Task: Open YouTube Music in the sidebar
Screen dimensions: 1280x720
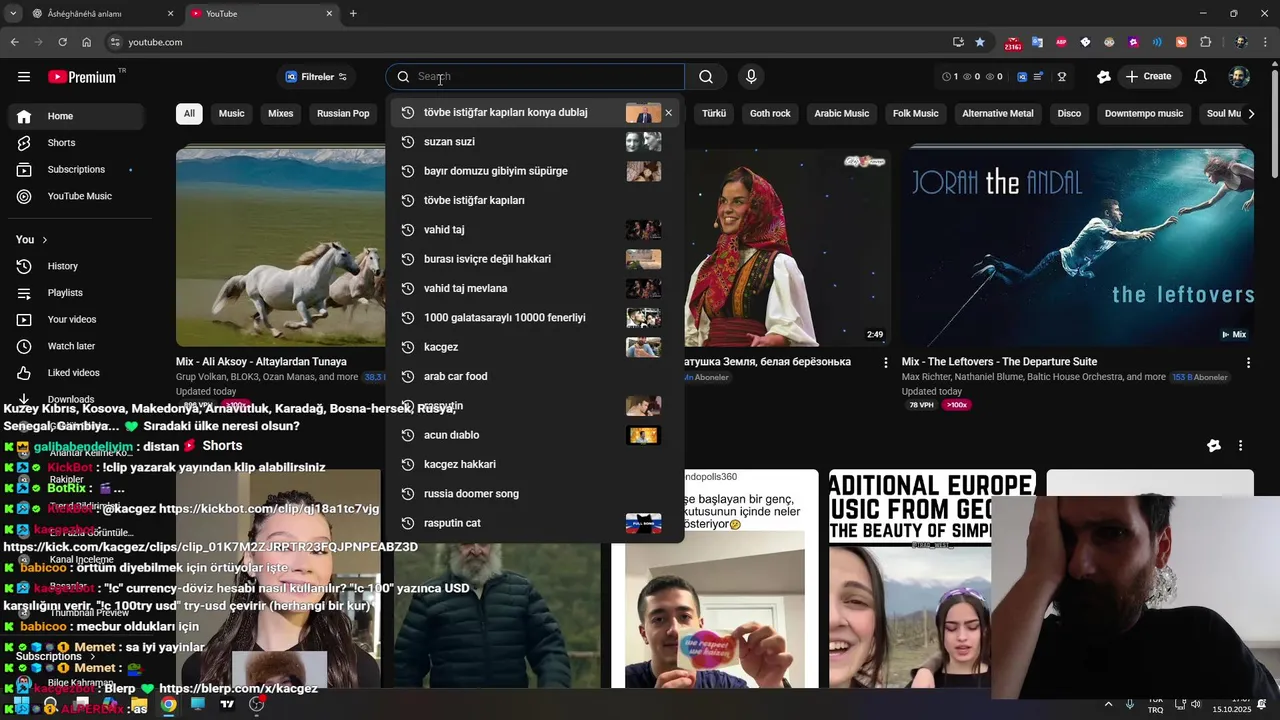Action: [x=78, y=197]
